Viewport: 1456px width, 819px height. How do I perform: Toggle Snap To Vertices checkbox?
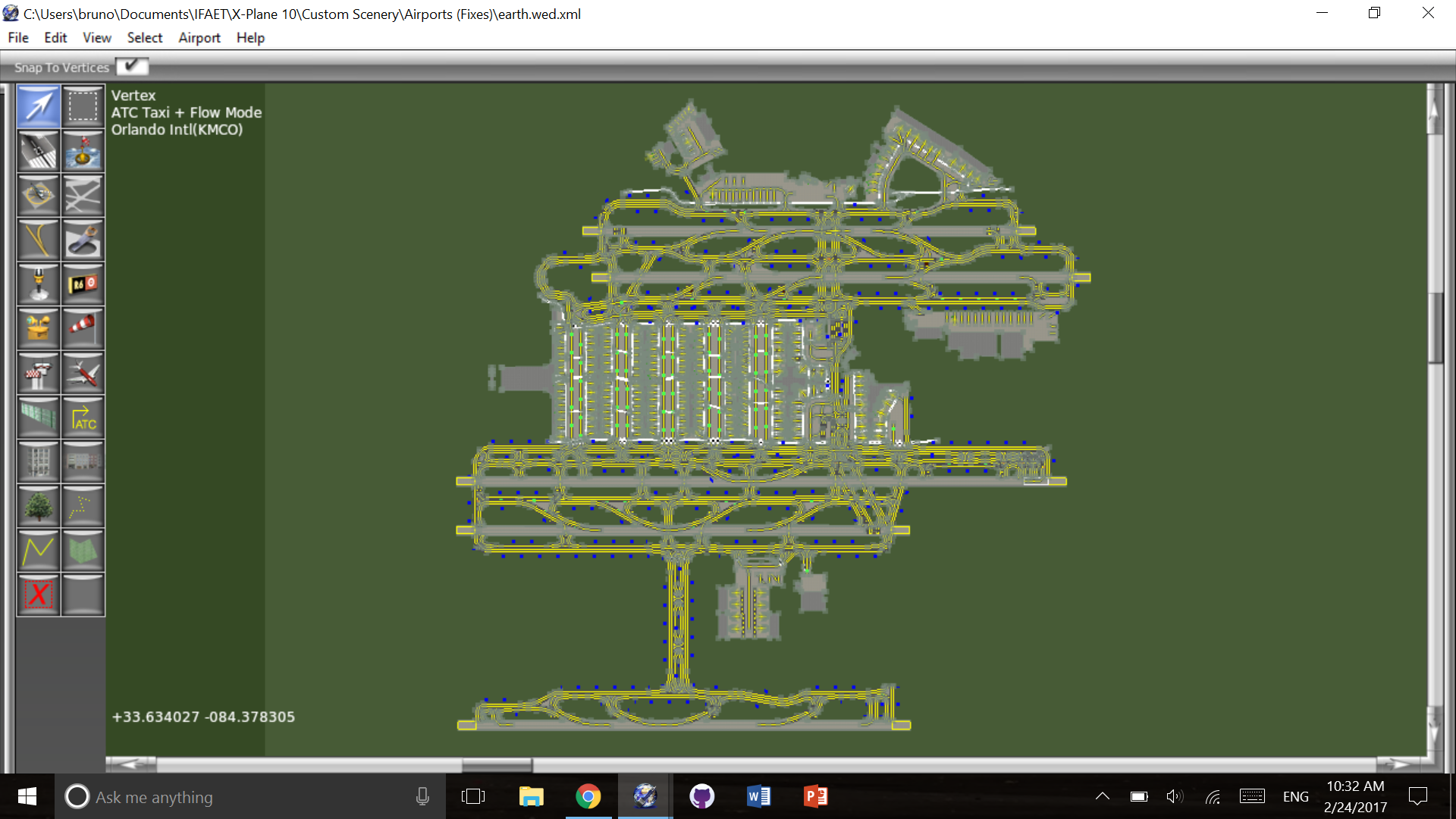132,67
